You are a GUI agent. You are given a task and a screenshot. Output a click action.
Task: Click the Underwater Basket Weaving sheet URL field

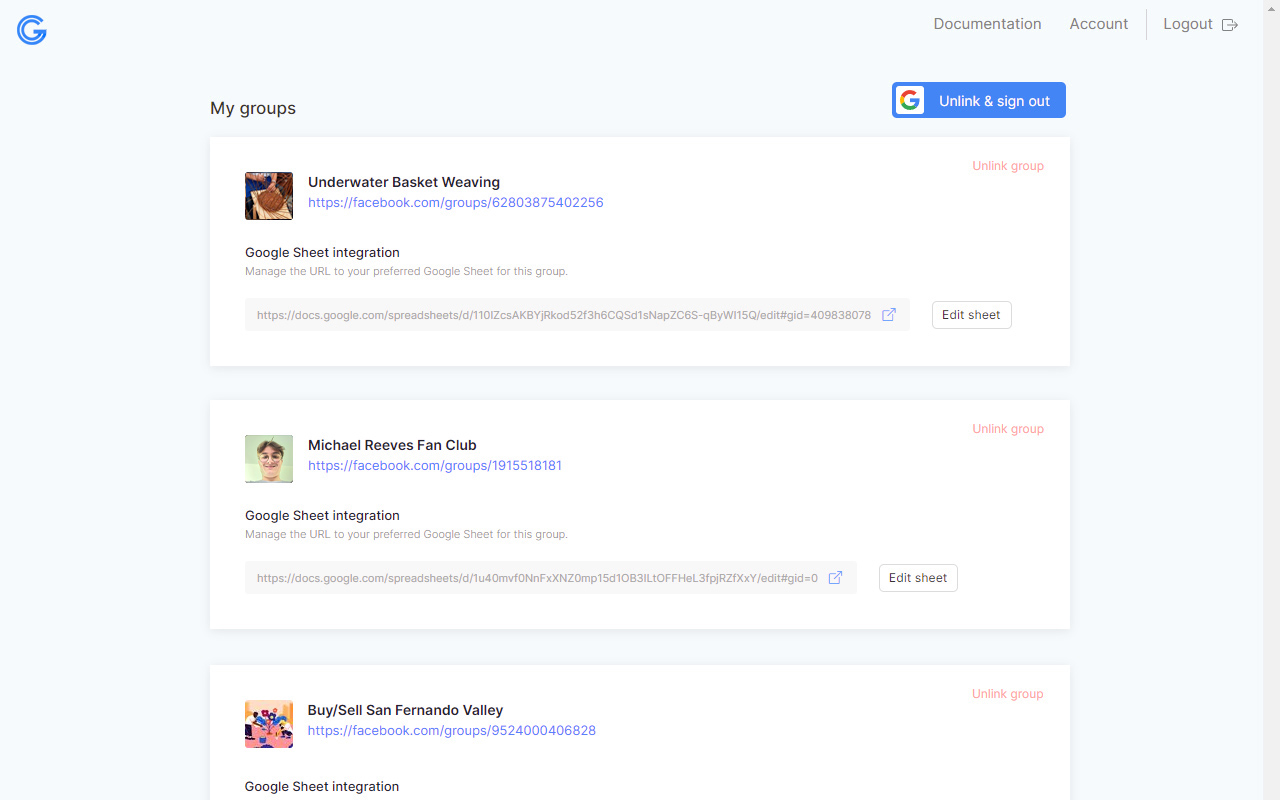coord(577,315)
